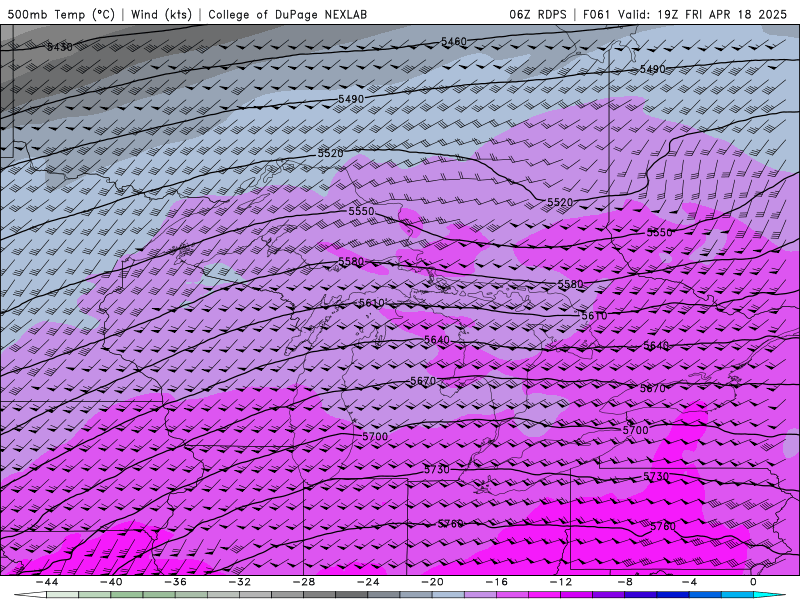Click the -8 color scale label

pyautogui.click(x=625, y=582)
